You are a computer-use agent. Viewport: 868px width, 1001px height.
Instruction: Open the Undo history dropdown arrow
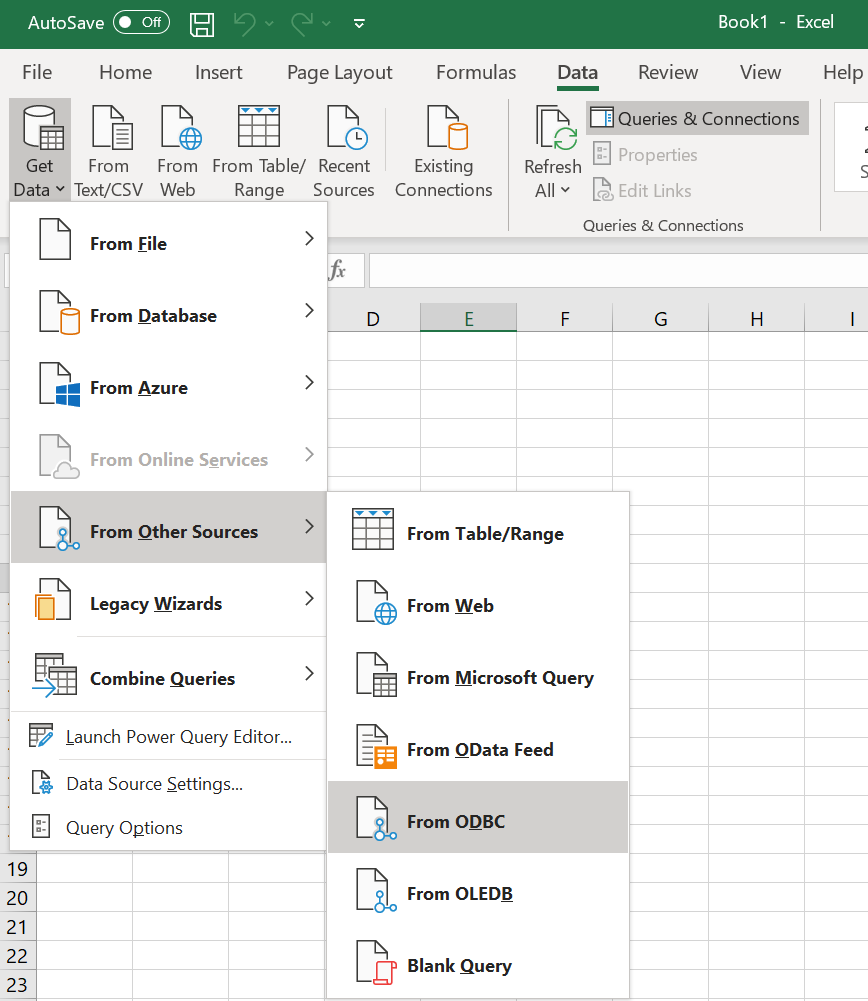coord(269,24)
